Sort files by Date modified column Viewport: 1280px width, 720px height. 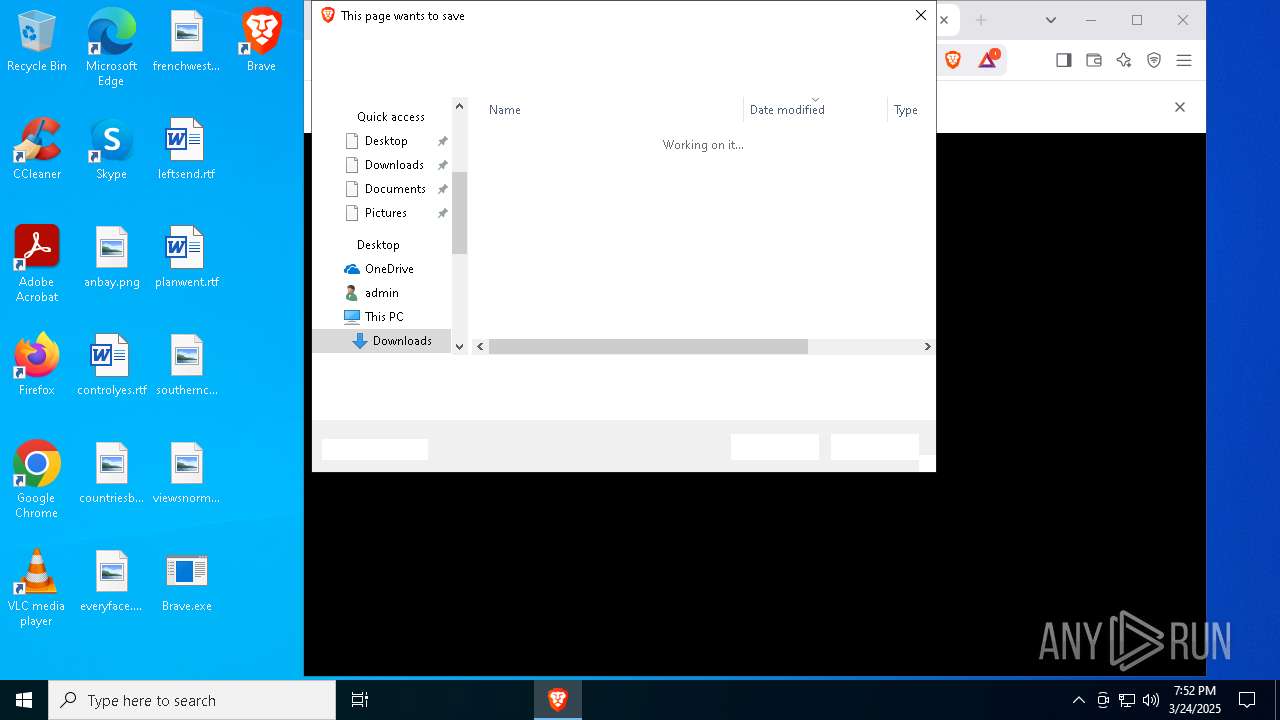pos(815,110)
